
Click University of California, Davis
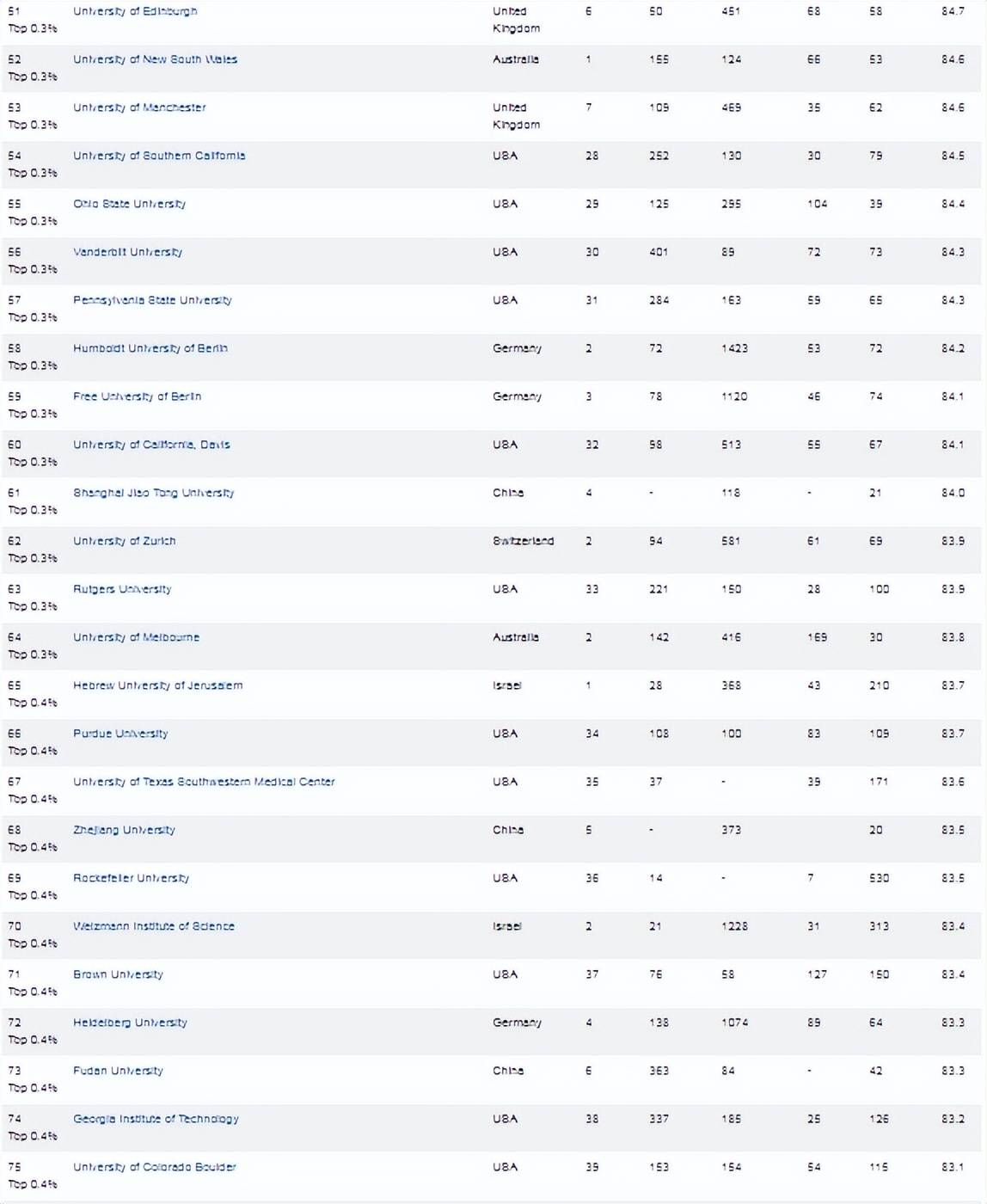(x=151, y=445)
